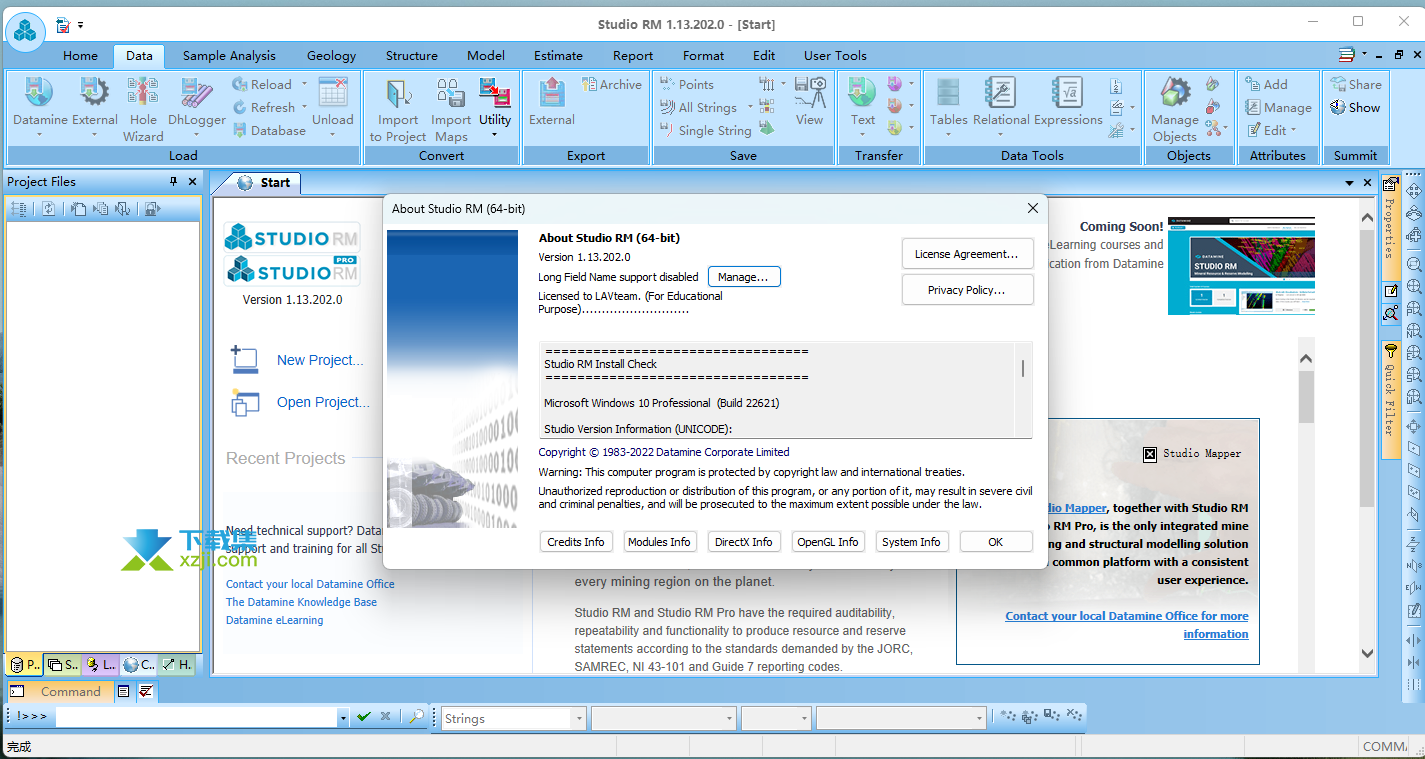Click Save Single String
The width and height of the screenshot is (1425, 759).
[705, 131]
